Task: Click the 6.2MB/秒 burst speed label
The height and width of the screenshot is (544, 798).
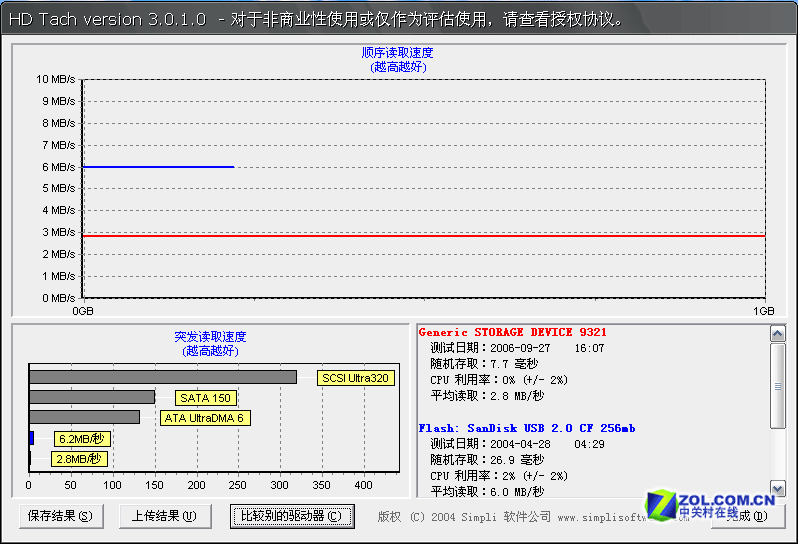Action: pos(82,439)
